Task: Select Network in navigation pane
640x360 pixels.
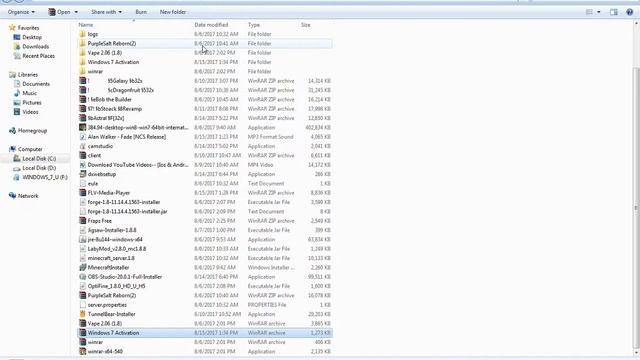Action: [28, 196]
